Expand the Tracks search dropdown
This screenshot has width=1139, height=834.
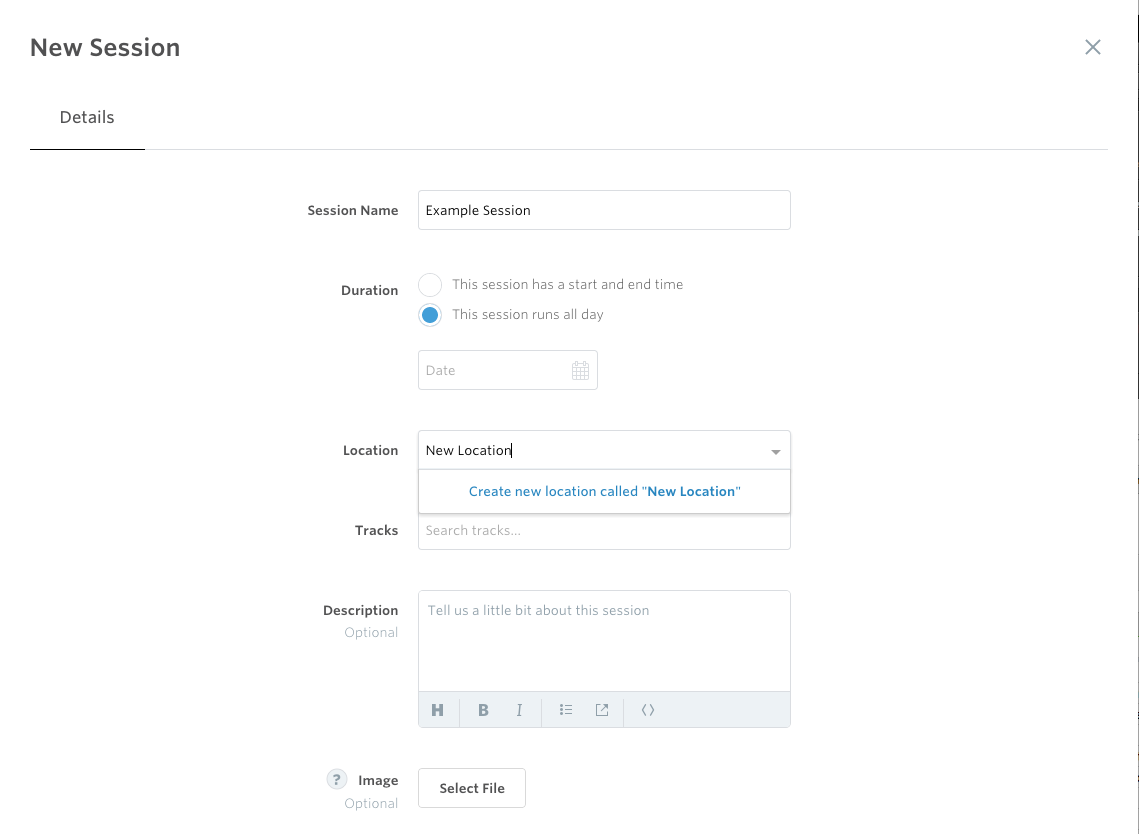pos(604,531)
